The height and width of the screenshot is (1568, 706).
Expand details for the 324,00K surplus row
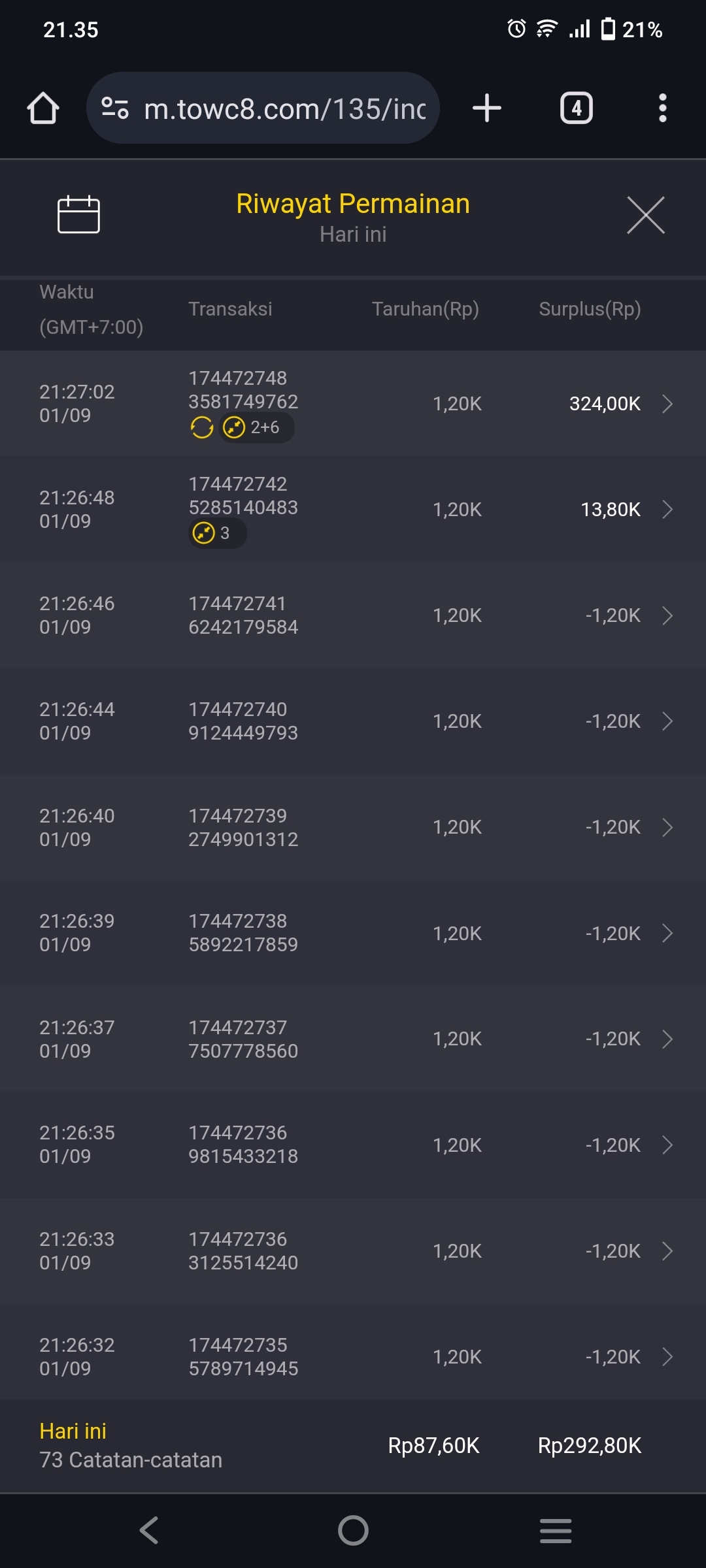[x=667, y=404]
